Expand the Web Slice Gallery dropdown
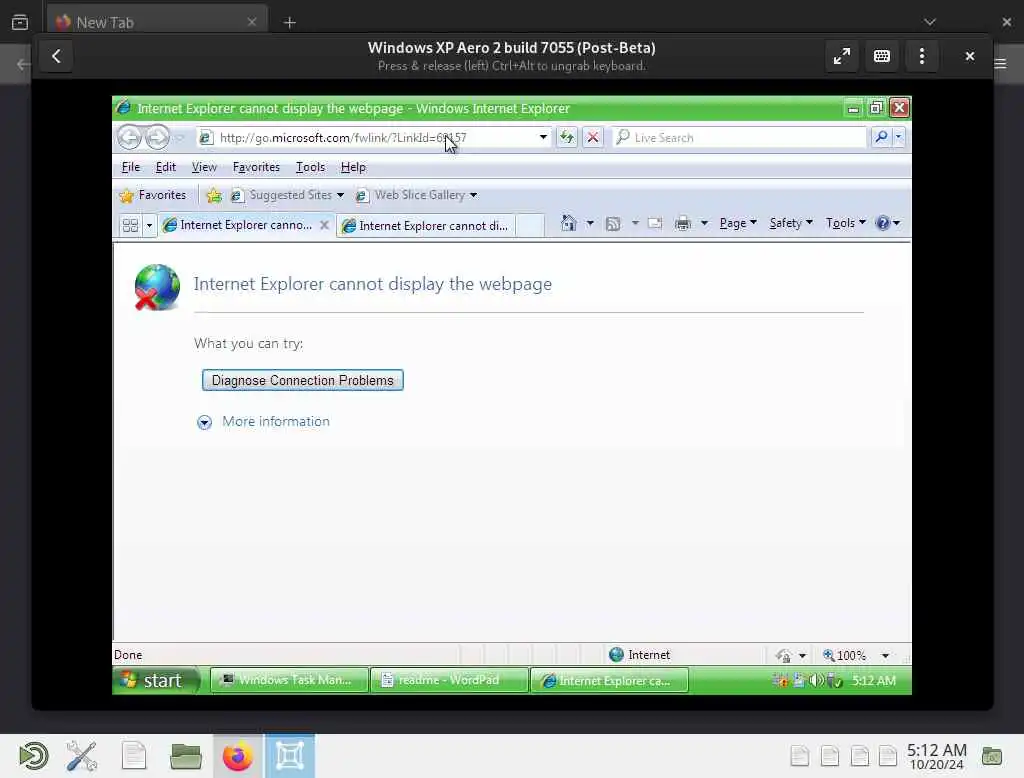The image size is (1024, 778). click(x=473, y=195)
